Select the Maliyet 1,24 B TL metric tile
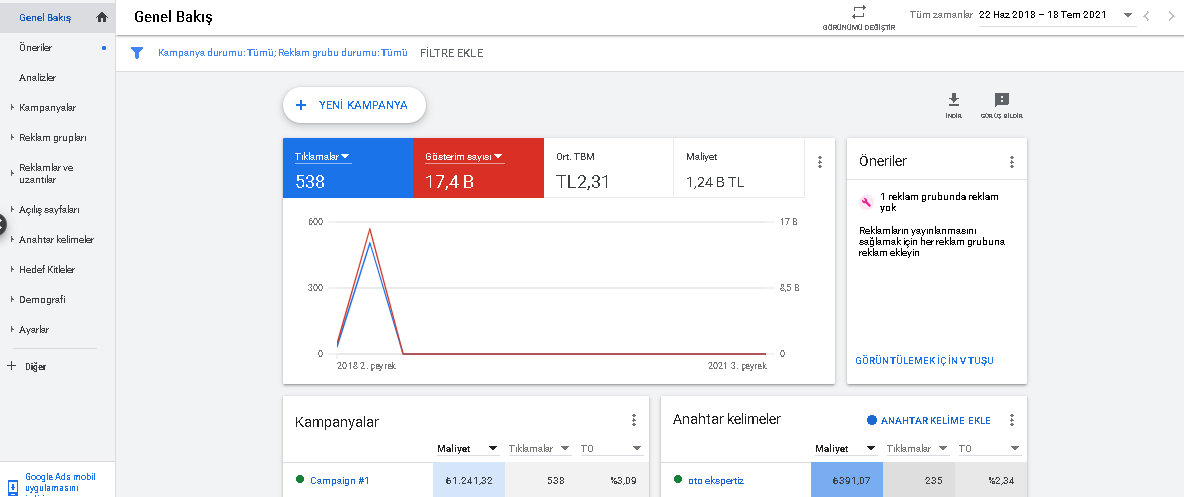This screenshot has width=1184, height=497. (x=738, y=168)
